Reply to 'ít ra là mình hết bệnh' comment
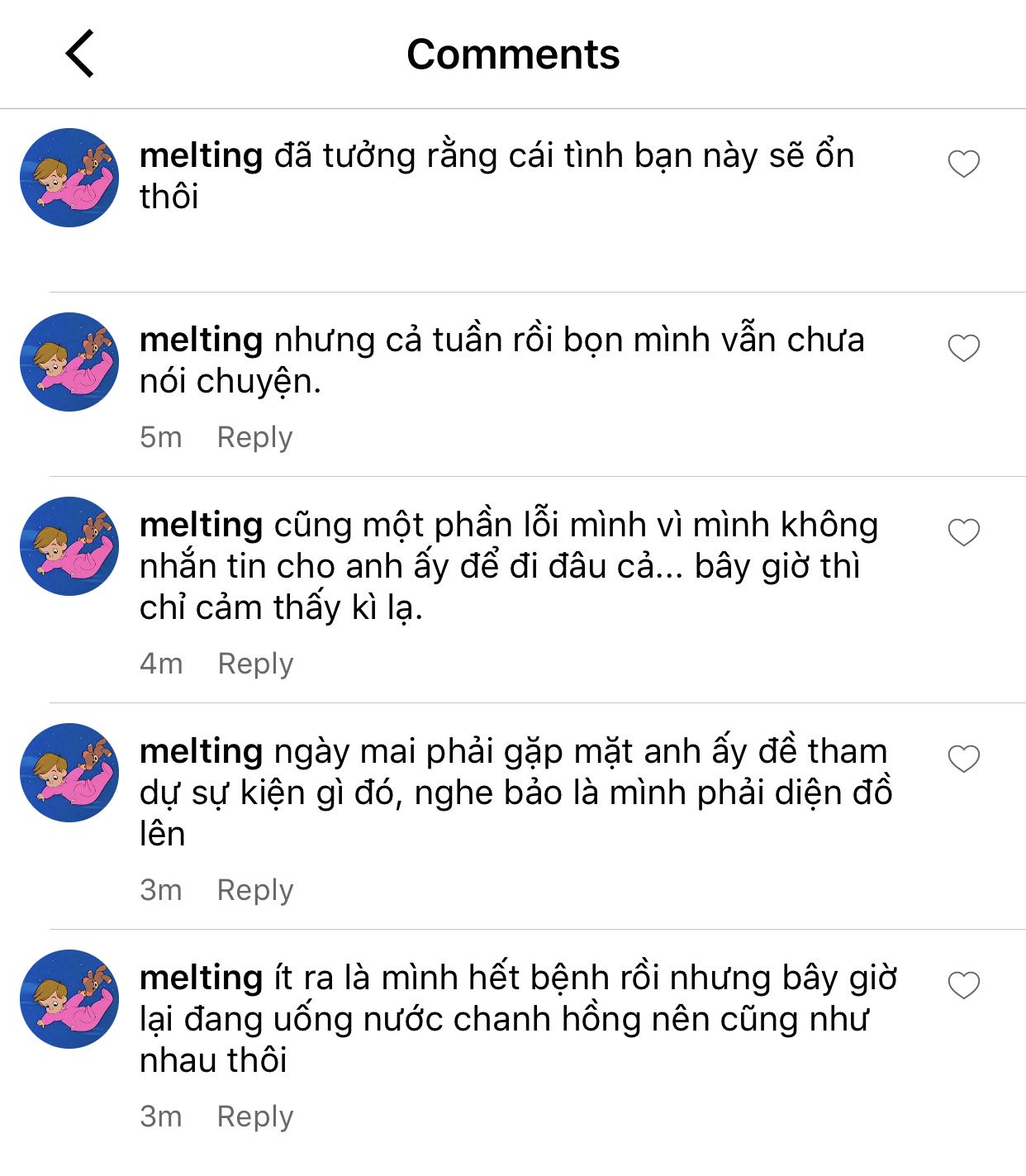 click(254, 1117)
